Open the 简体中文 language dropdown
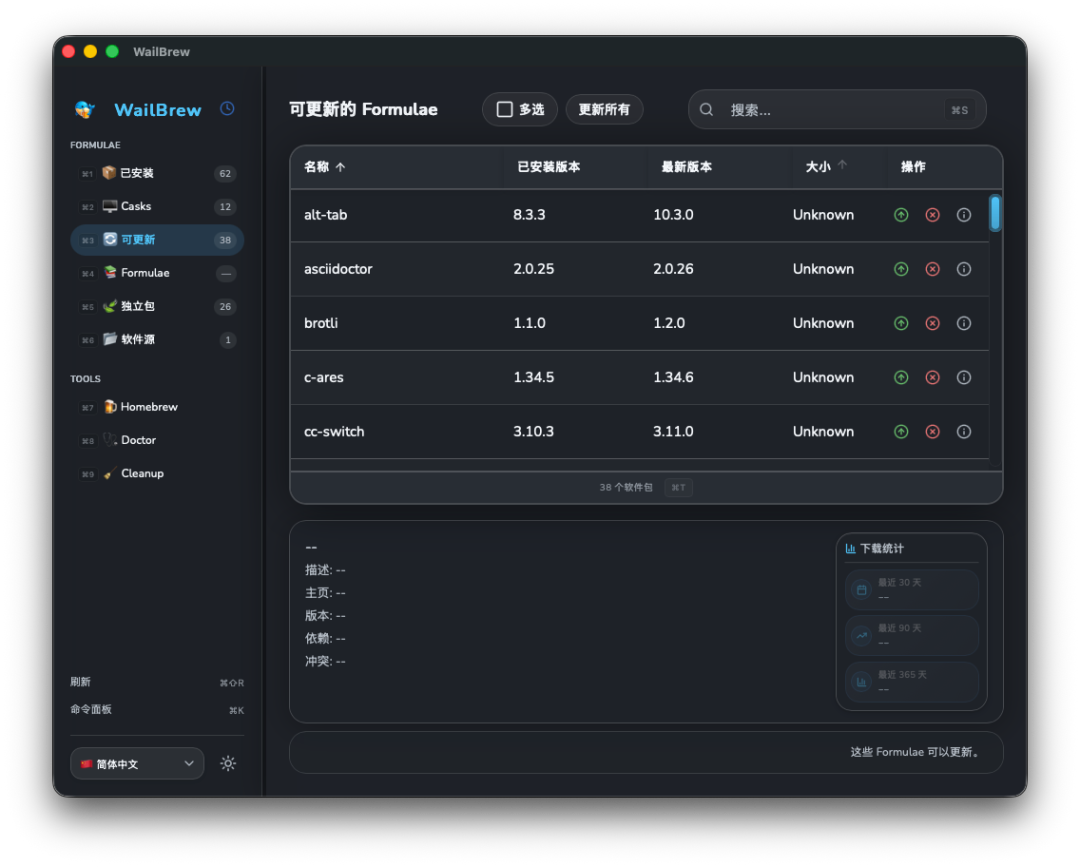This screenshot has height=867, width=1080. (x=137, y=763)
